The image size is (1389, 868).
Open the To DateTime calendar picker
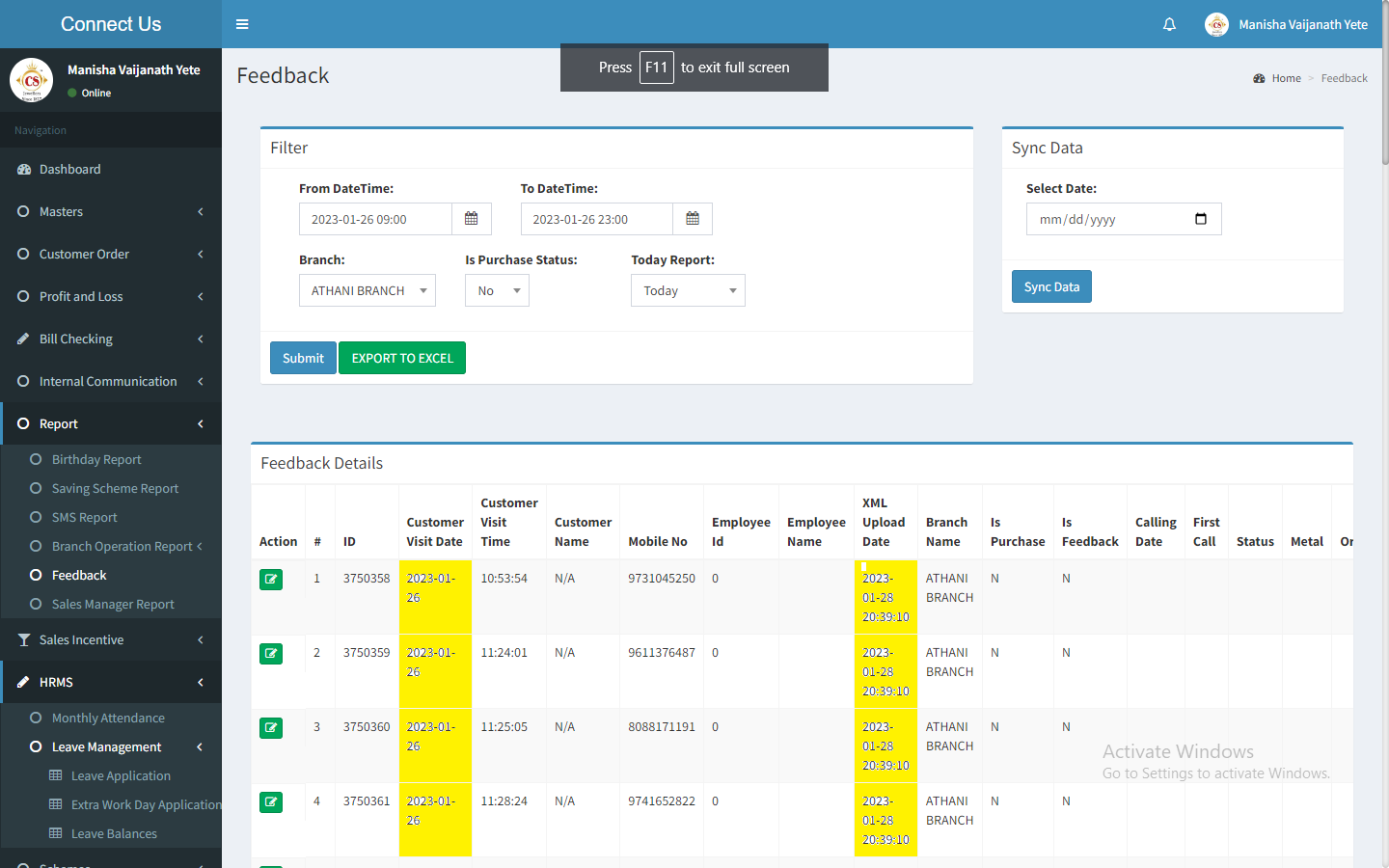coord(693,219)
